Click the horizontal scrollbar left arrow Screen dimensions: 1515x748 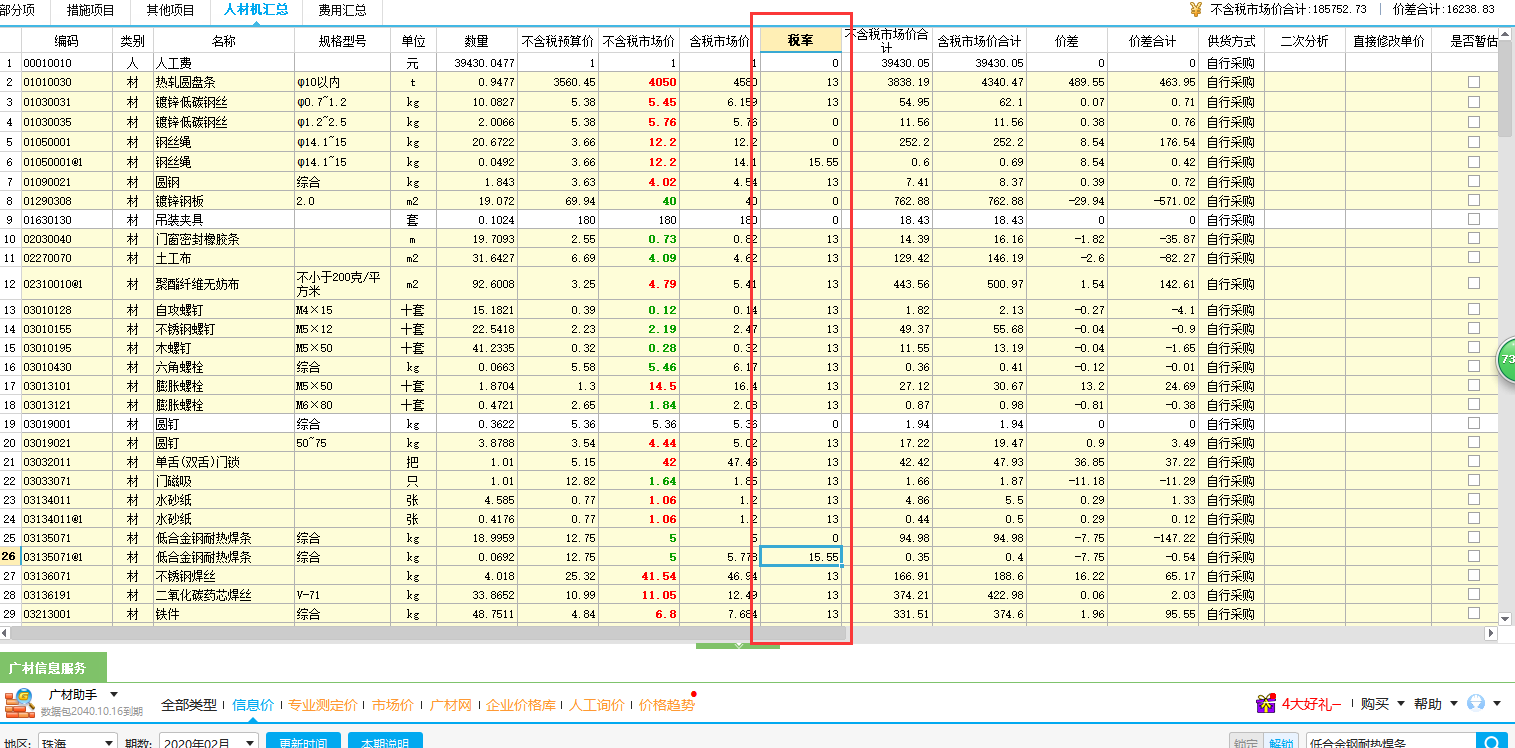(x=6, y=633)
